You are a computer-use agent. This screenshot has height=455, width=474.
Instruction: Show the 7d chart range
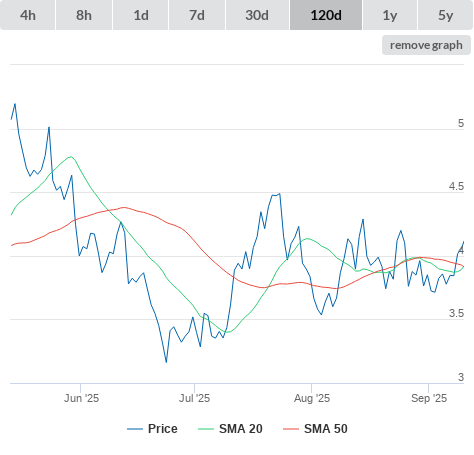coord(197,15)
